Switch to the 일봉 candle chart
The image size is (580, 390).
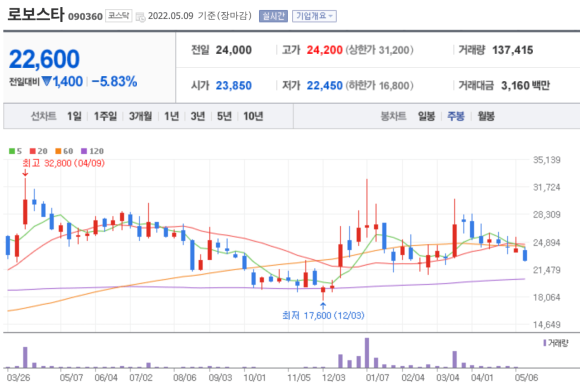(x=426, y=116)
